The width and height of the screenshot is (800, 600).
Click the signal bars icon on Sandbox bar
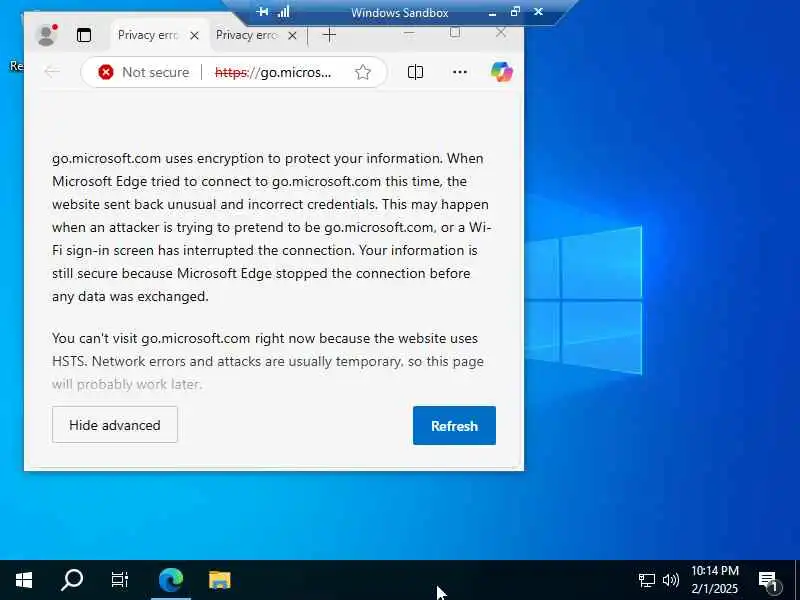(284, 11)
